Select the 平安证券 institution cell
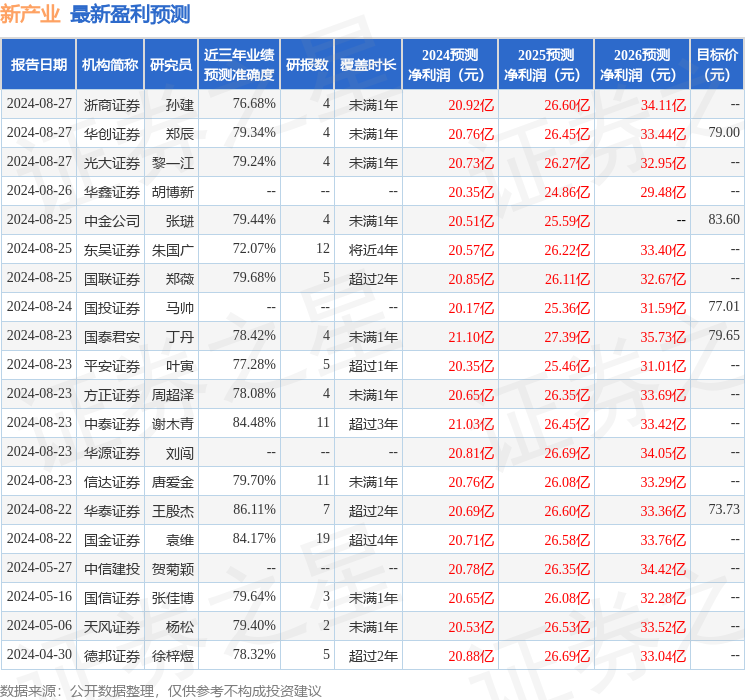Viewport: 745px width, 700px height. point(112,366)
